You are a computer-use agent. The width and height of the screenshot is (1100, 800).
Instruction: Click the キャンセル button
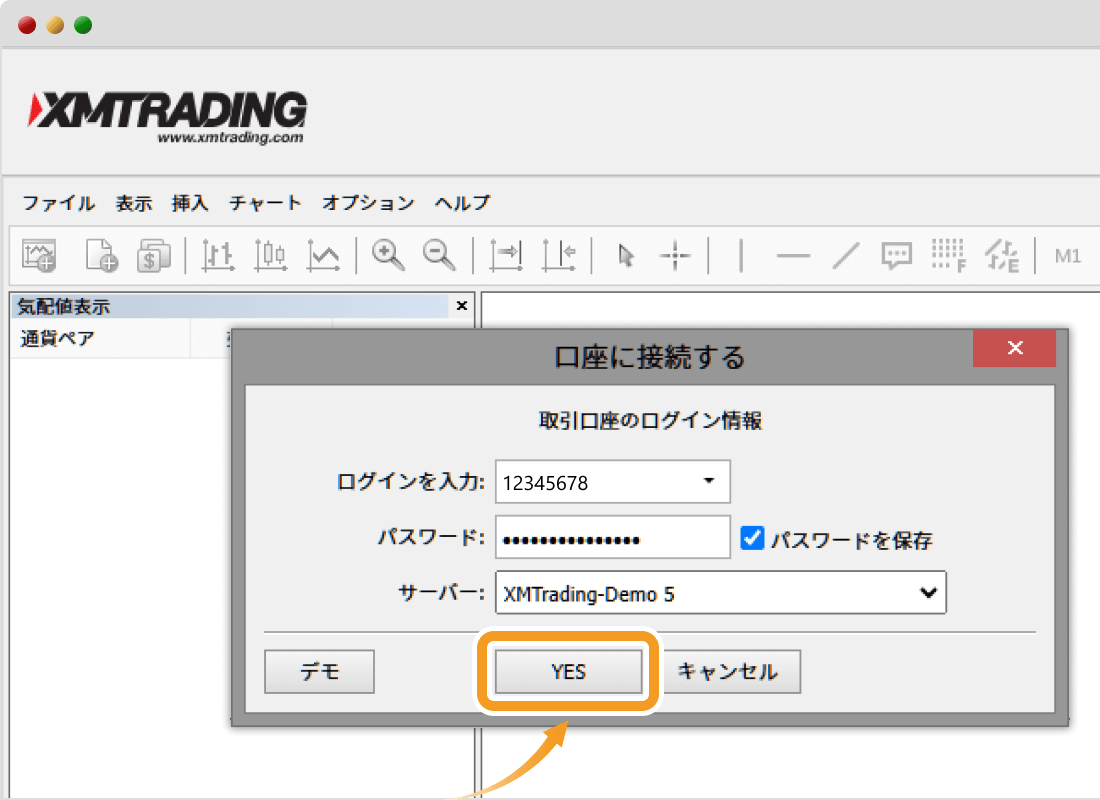pyautogui.click(x=730, y=672)
